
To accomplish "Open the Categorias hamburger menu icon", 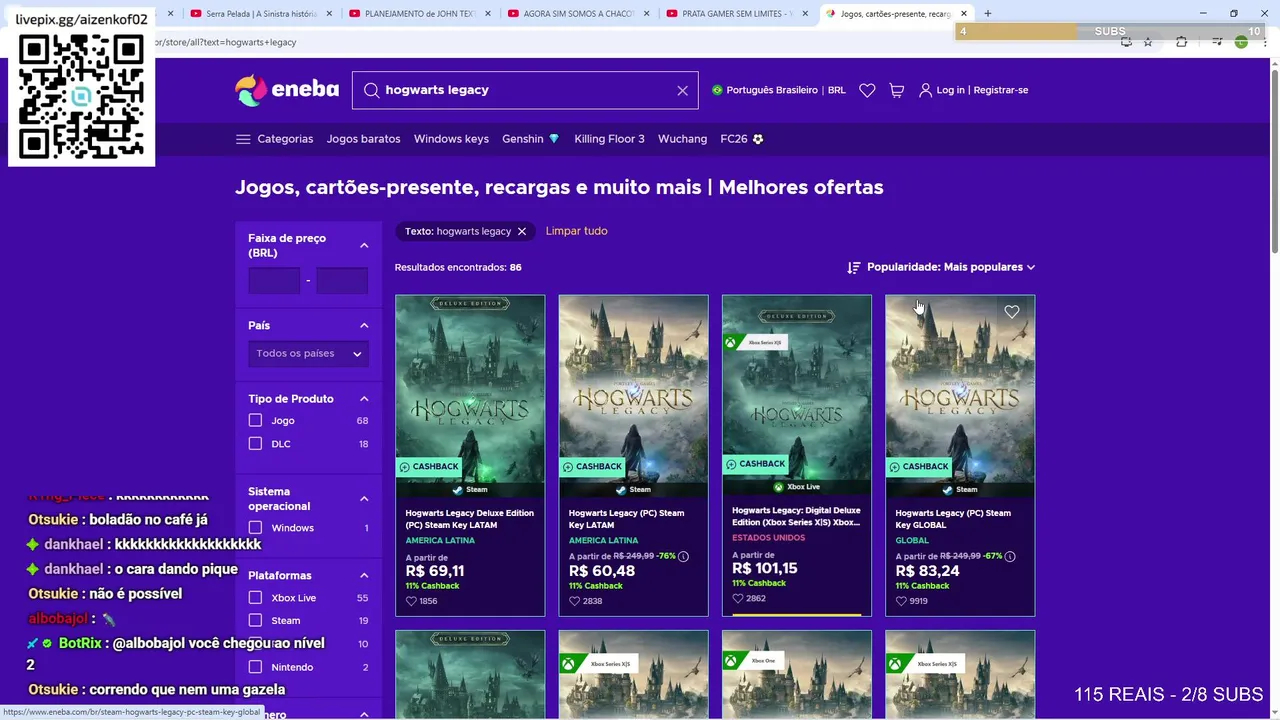I will 243,139.
